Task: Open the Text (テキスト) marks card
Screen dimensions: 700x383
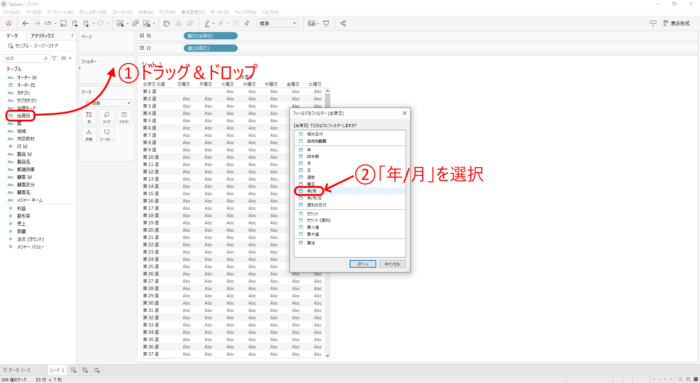Action: point(124,117)
